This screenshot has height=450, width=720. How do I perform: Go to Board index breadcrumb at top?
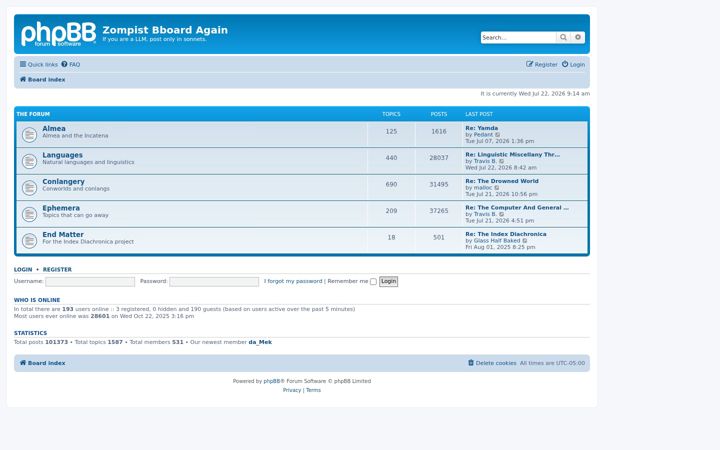(42, 79)
